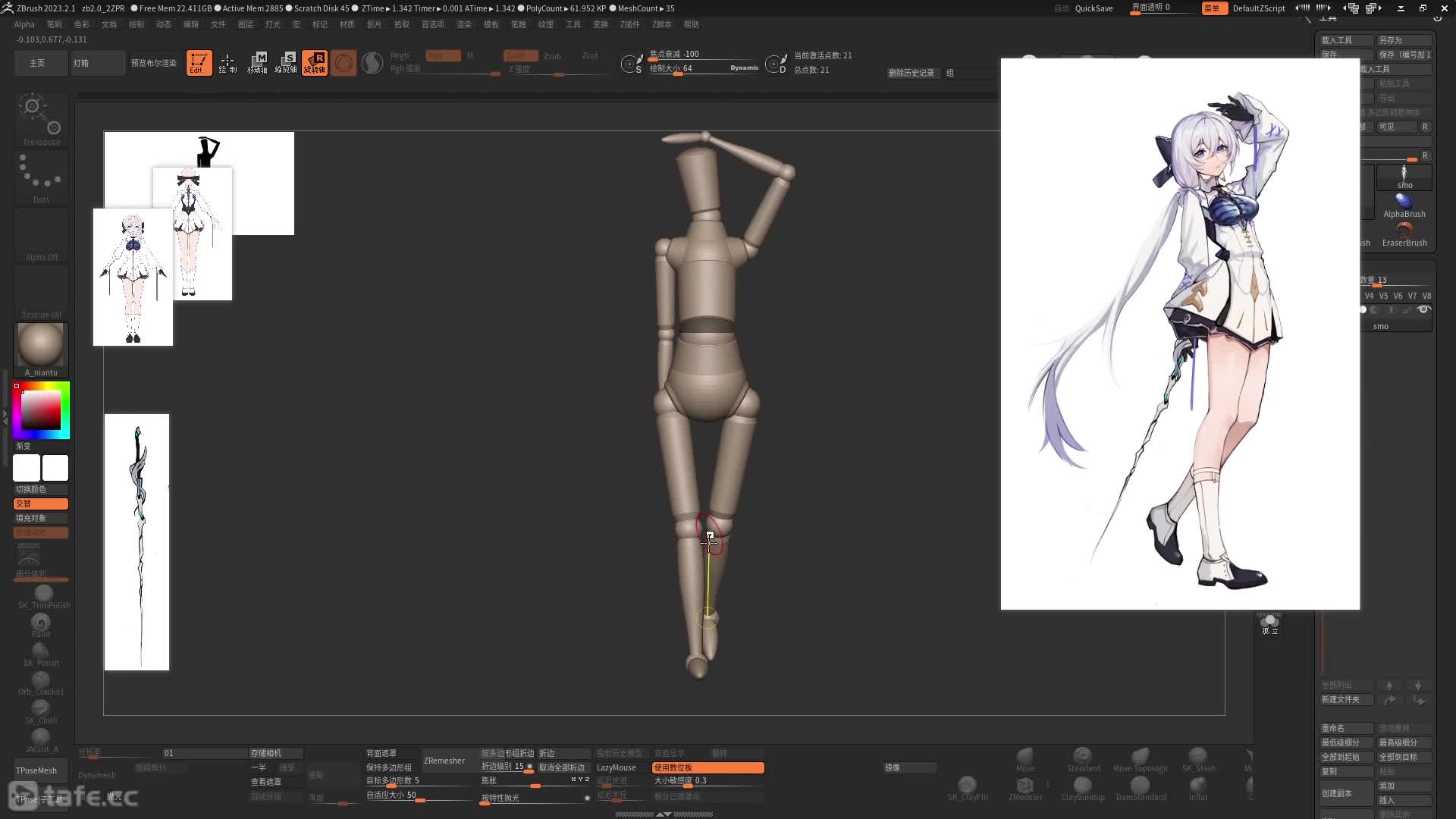Click the sculptris-style swirl sphere icon
1456x819 pixels.
coord(372,63)
